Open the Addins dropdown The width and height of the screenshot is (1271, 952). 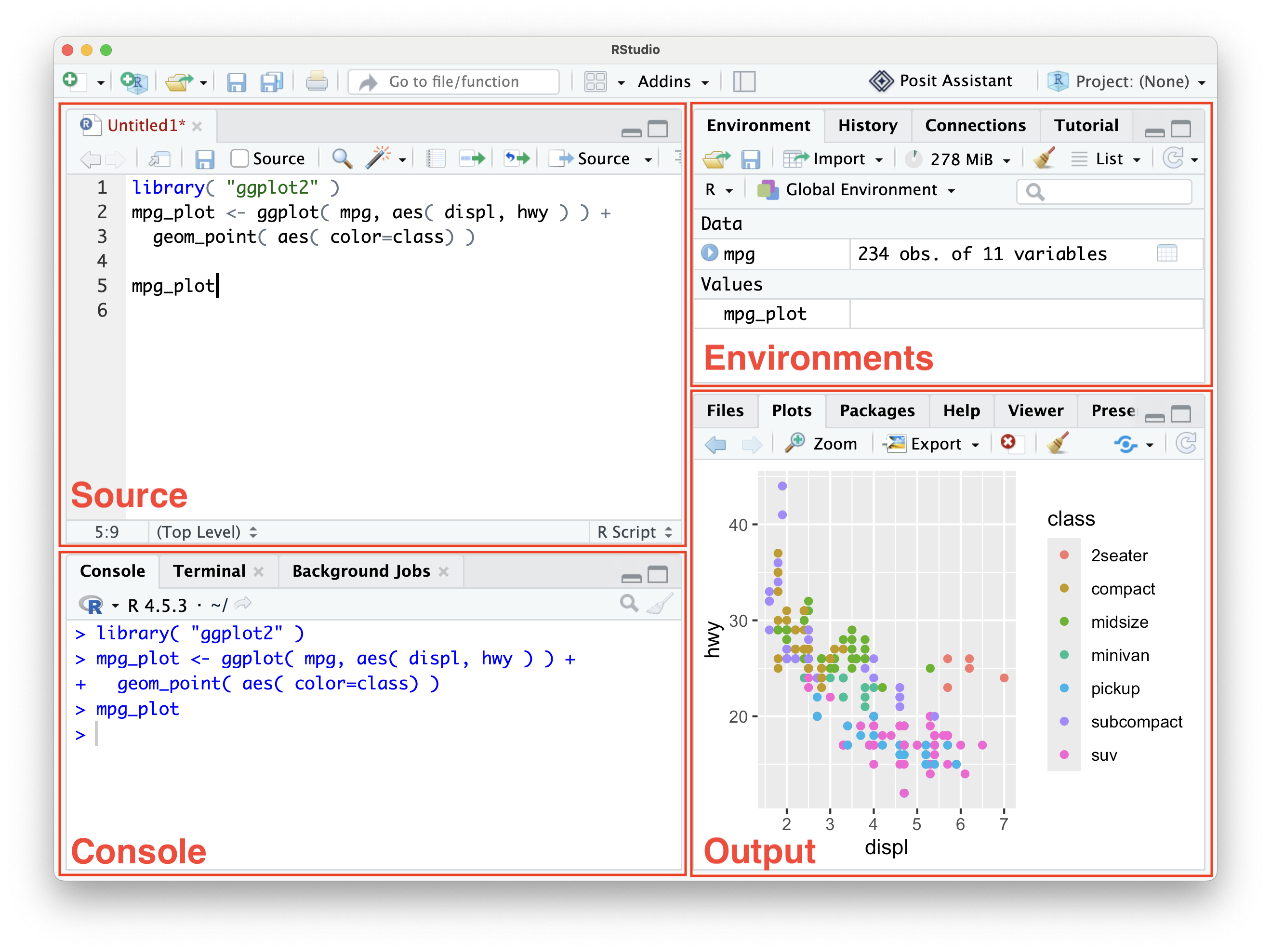(673, 81)
